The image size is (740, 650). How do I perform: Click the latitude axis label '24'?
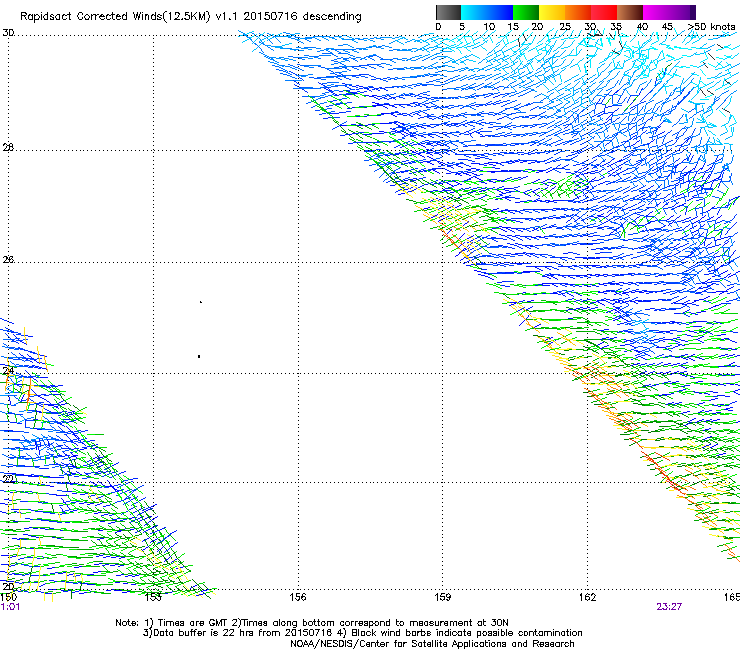tap(8, 371)
